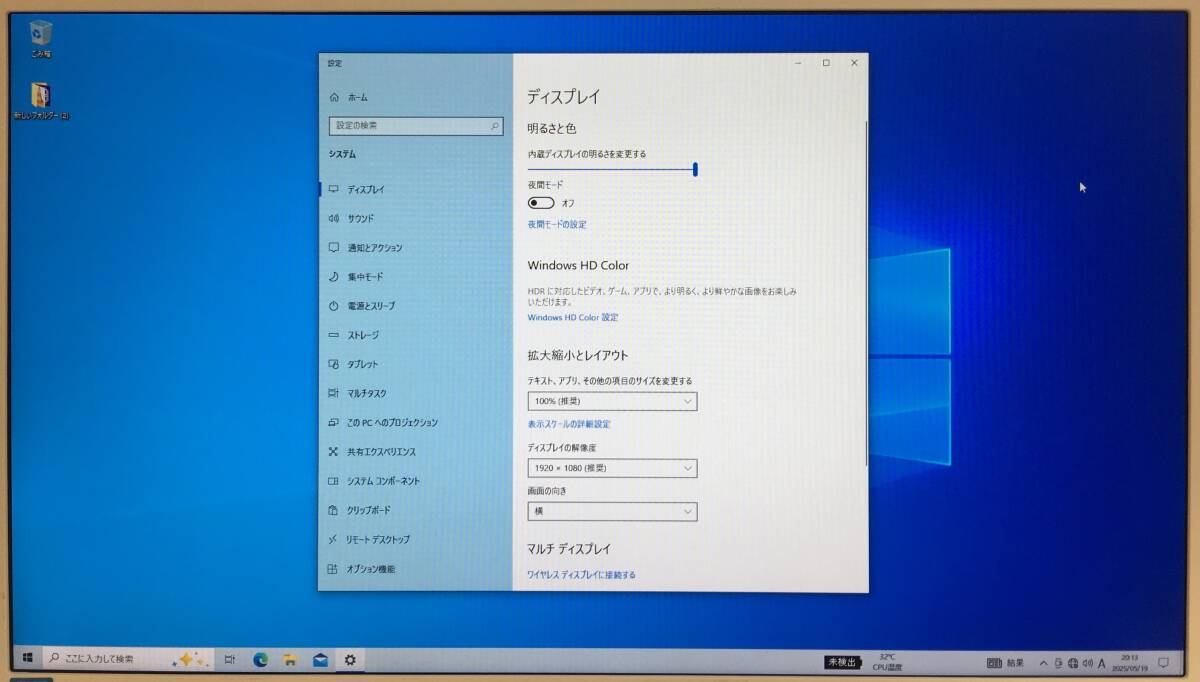Click the システム コンポーネント icon
This screenshot has width=1200, height=682.
click(x=333, y=481)
